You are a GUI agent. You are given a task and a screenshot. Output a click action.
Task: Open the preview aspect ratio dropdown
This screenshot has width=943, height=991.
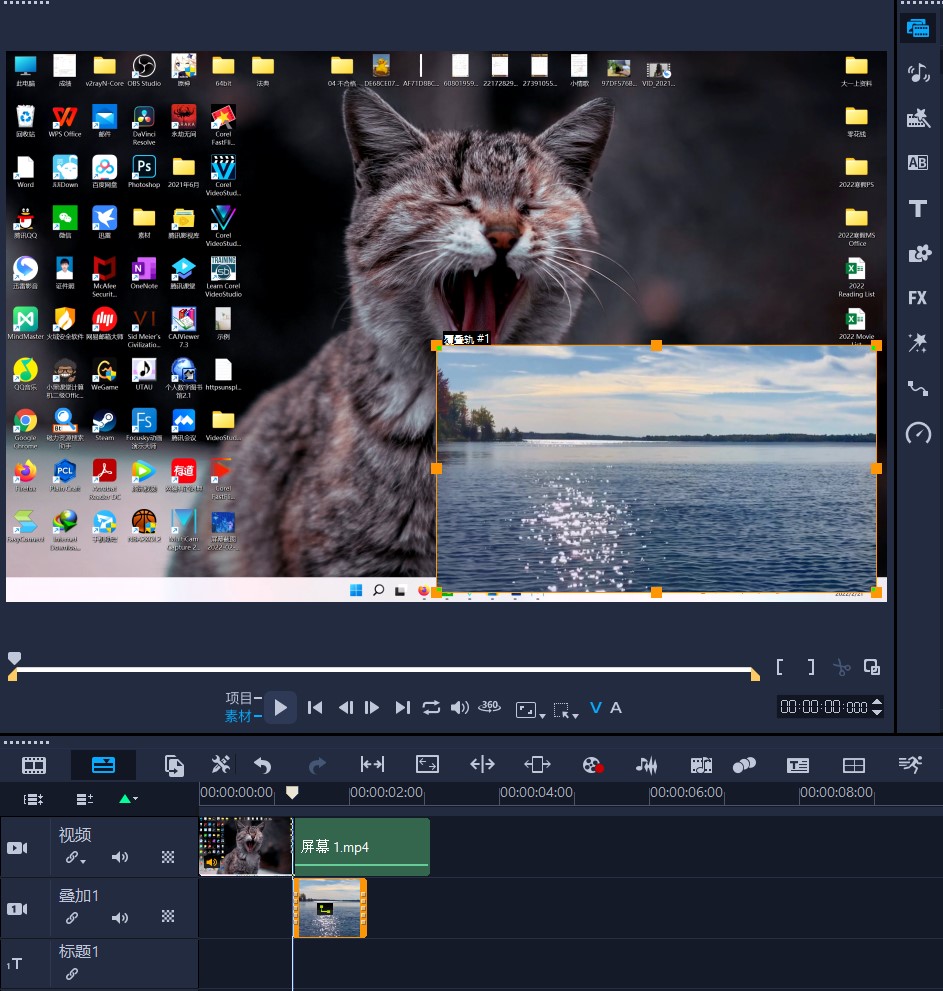click(x=530, y=710)
